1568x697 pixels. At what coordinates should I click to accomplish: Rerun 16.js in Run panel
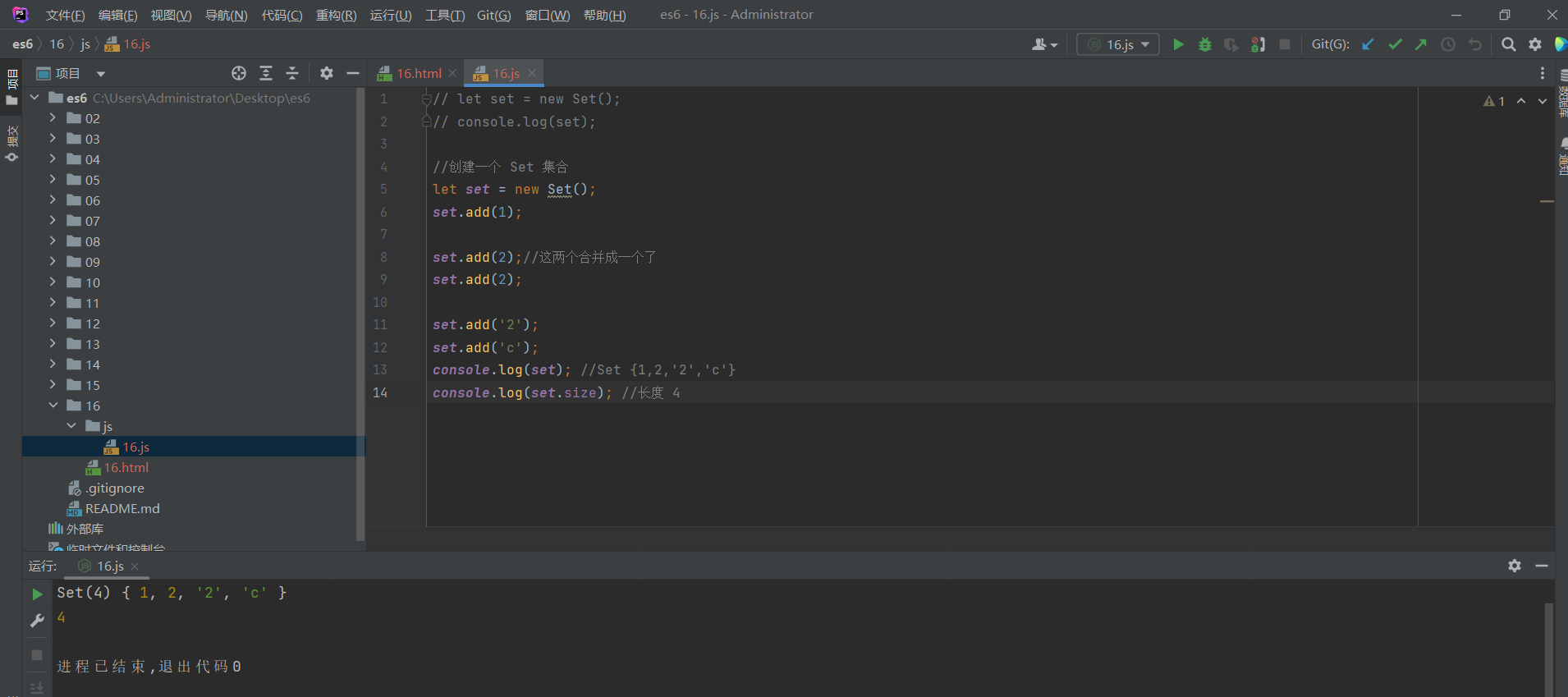(x=37, y=594)
